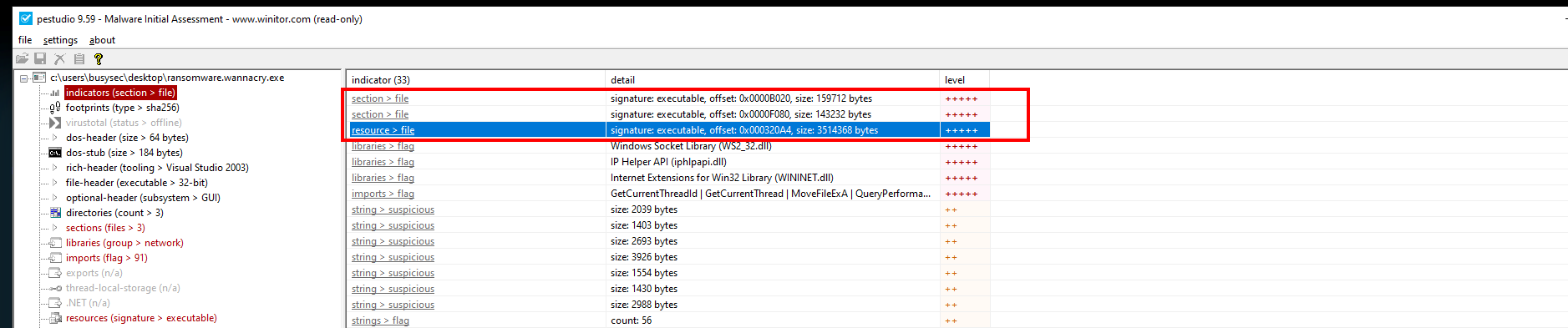Screen dimensions: 1568x328
Task: Click the imports > flag link
Action: click(383, 194)
